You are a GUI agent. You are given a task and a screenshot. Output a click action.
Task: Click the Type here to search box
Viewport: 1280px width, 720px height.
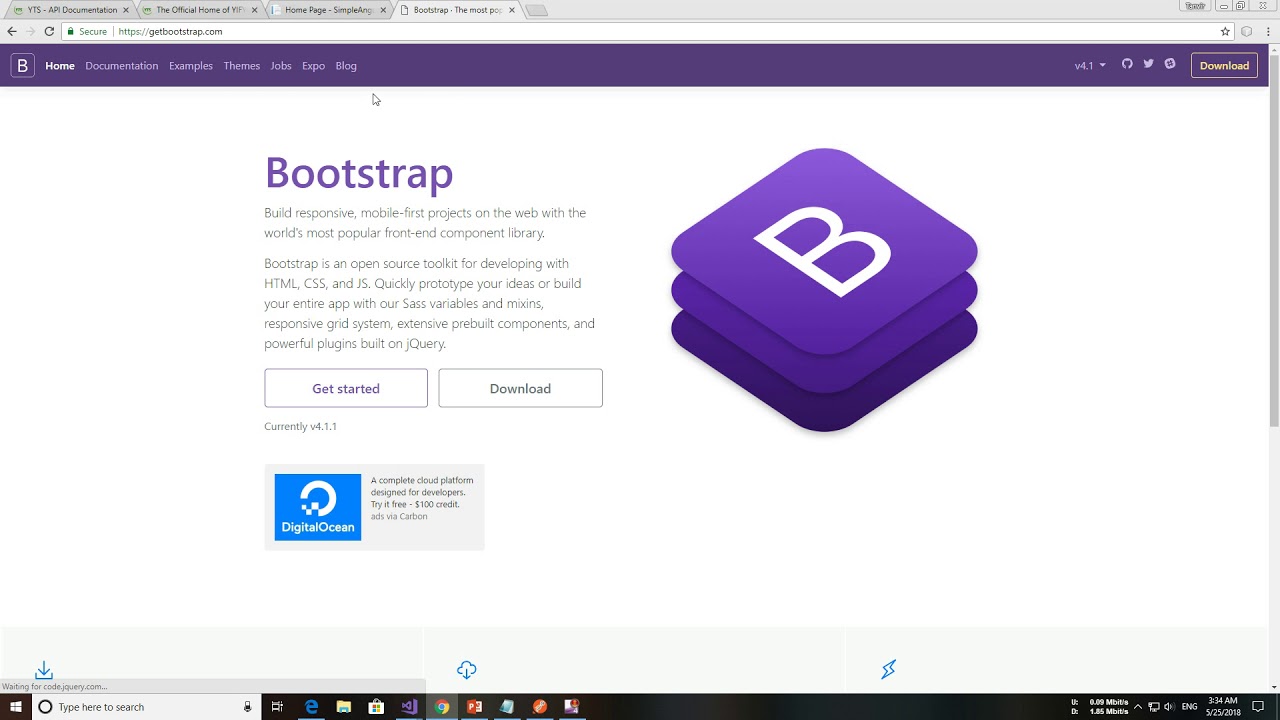tap(144, 707)
